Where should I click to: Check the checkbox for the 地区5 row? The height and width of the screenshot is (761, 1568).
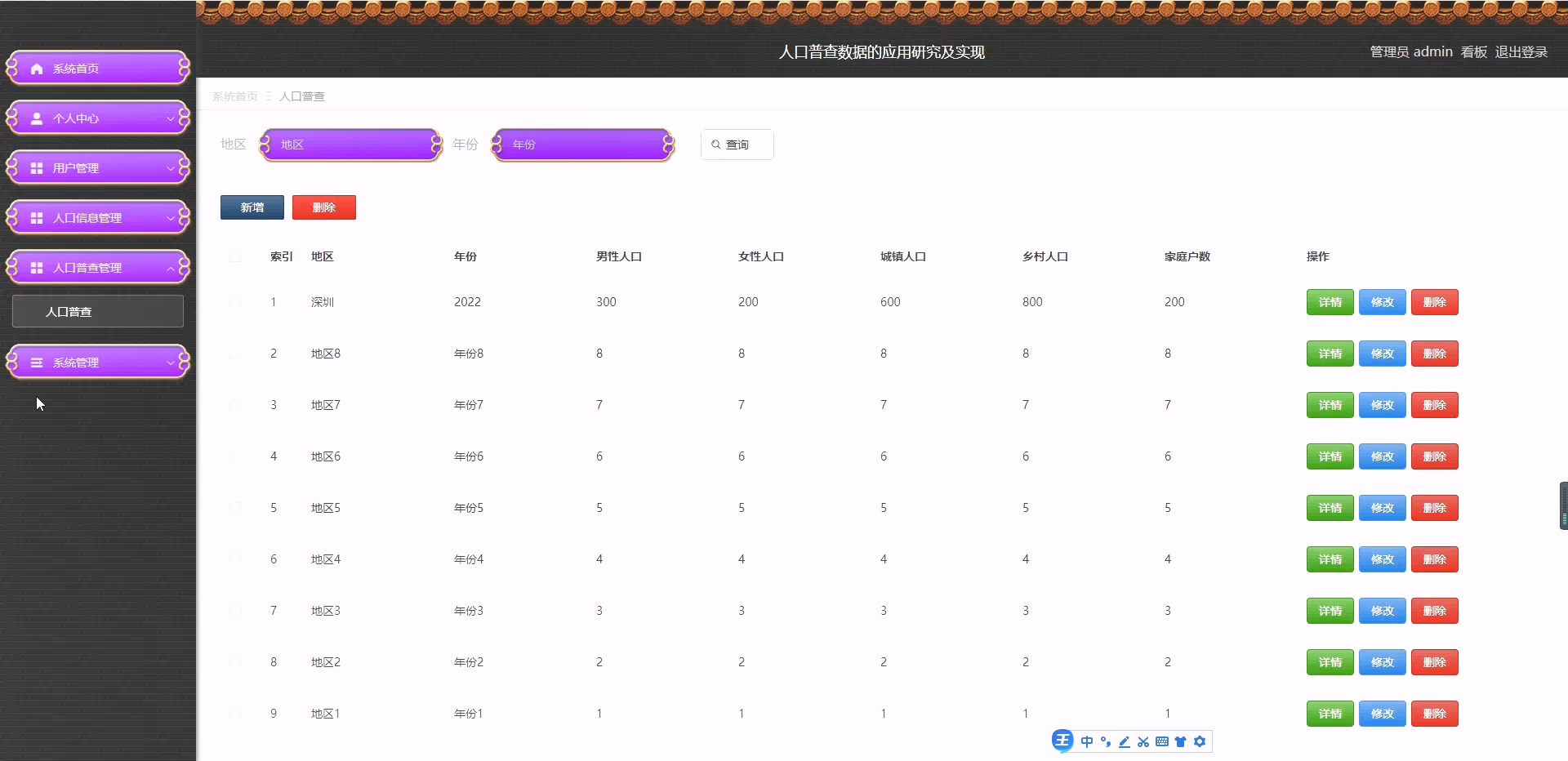[x=236, y=507]
